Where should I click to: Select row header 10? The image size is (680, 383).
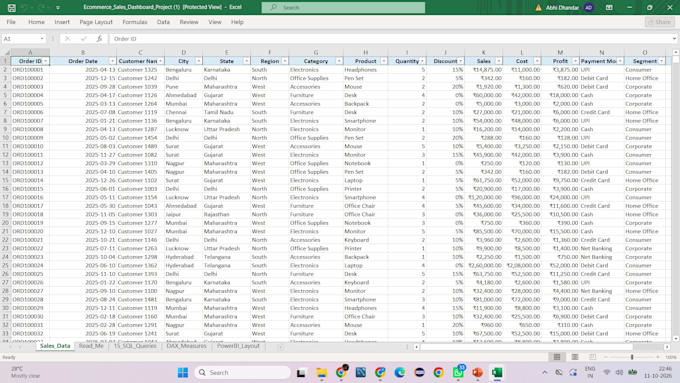(x=5, y=137)
